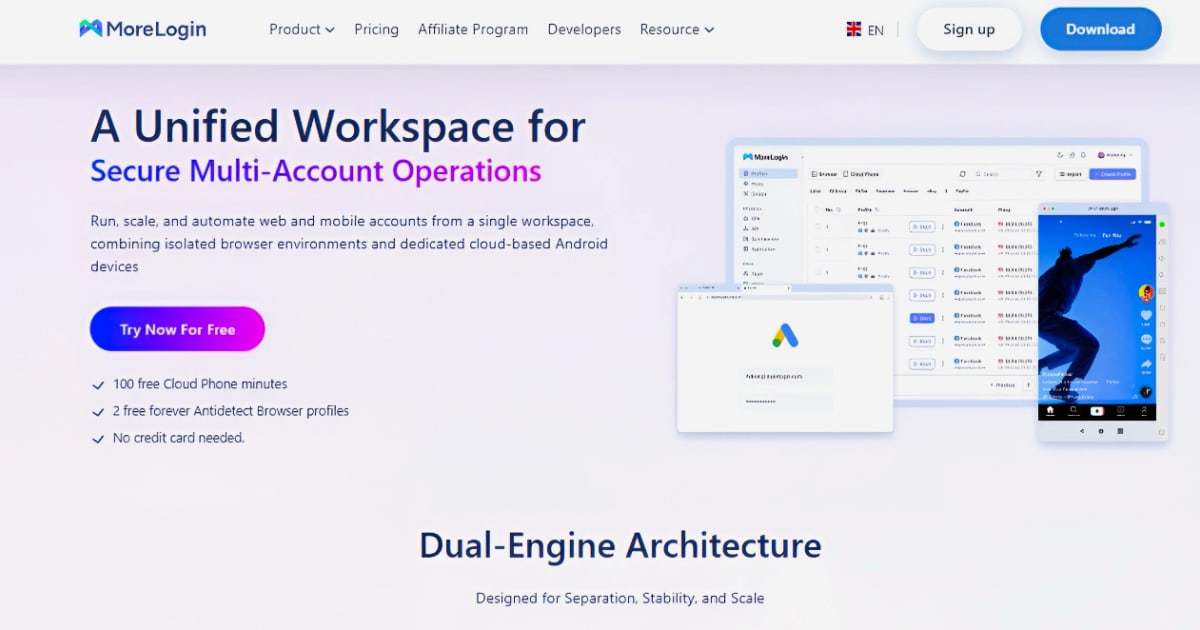This screenshot has width=1200, height=630.
Task: Click the refresh icon in mockup toolbar
Action: click(x=962, y=174)
